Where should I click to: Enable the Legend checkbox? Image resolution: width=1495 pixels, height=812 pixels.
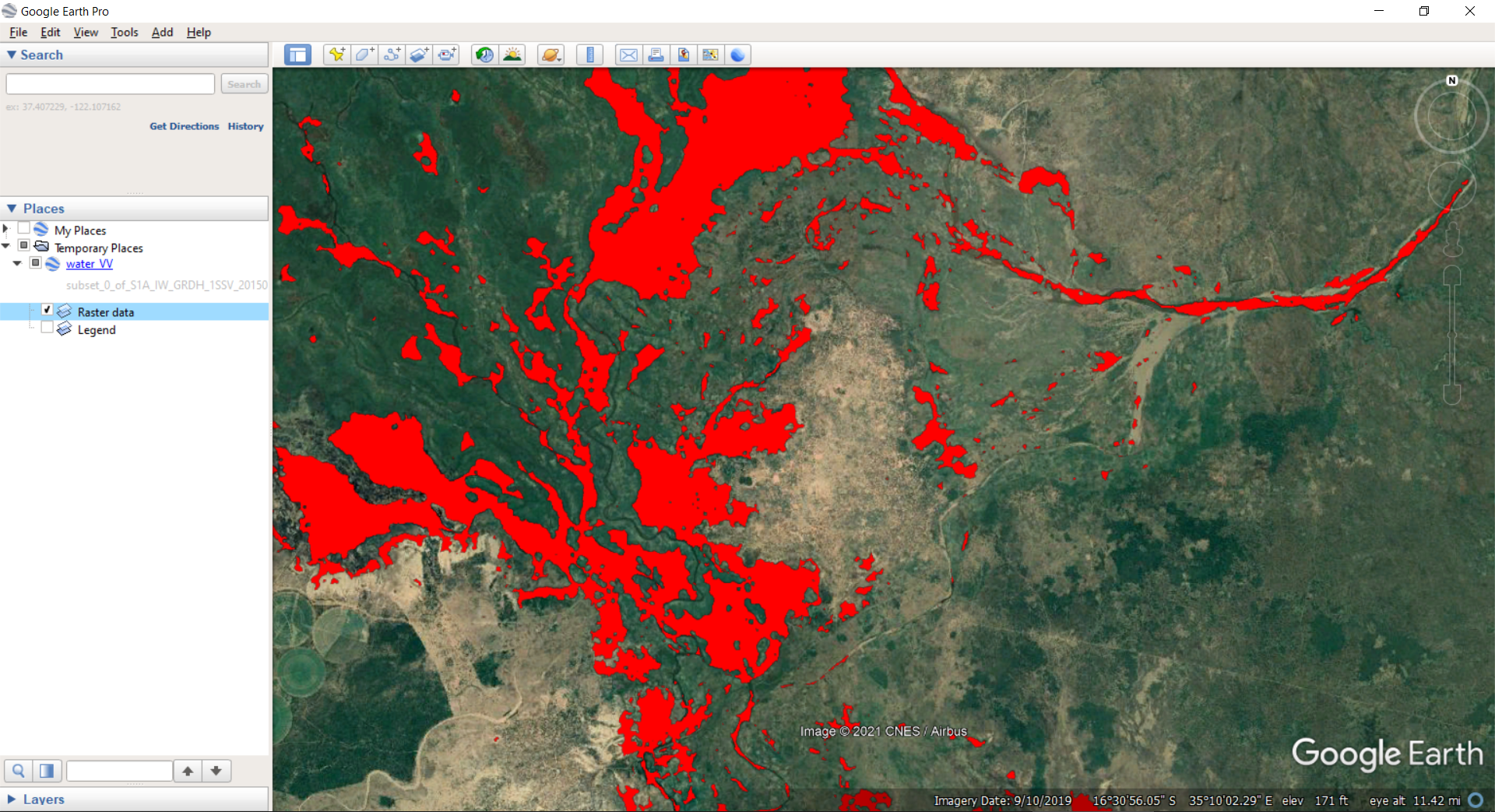pyautogui.click(x=47, y=328)
